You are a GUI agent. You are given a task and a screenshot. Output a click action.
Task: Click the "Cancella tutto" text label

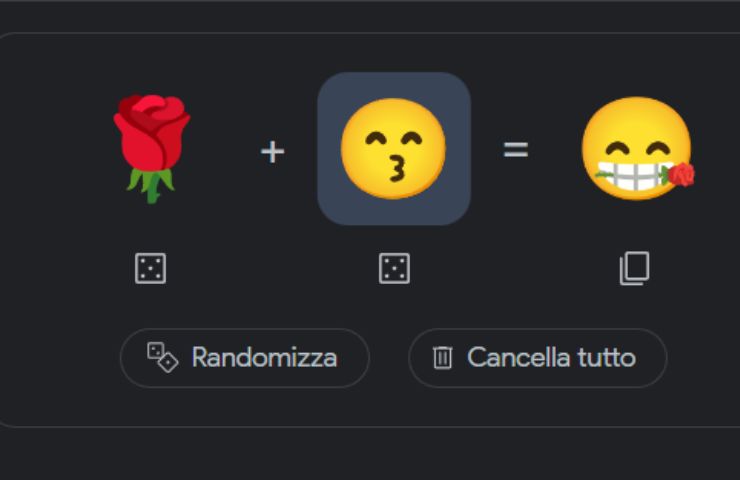[x=551, y=358]
